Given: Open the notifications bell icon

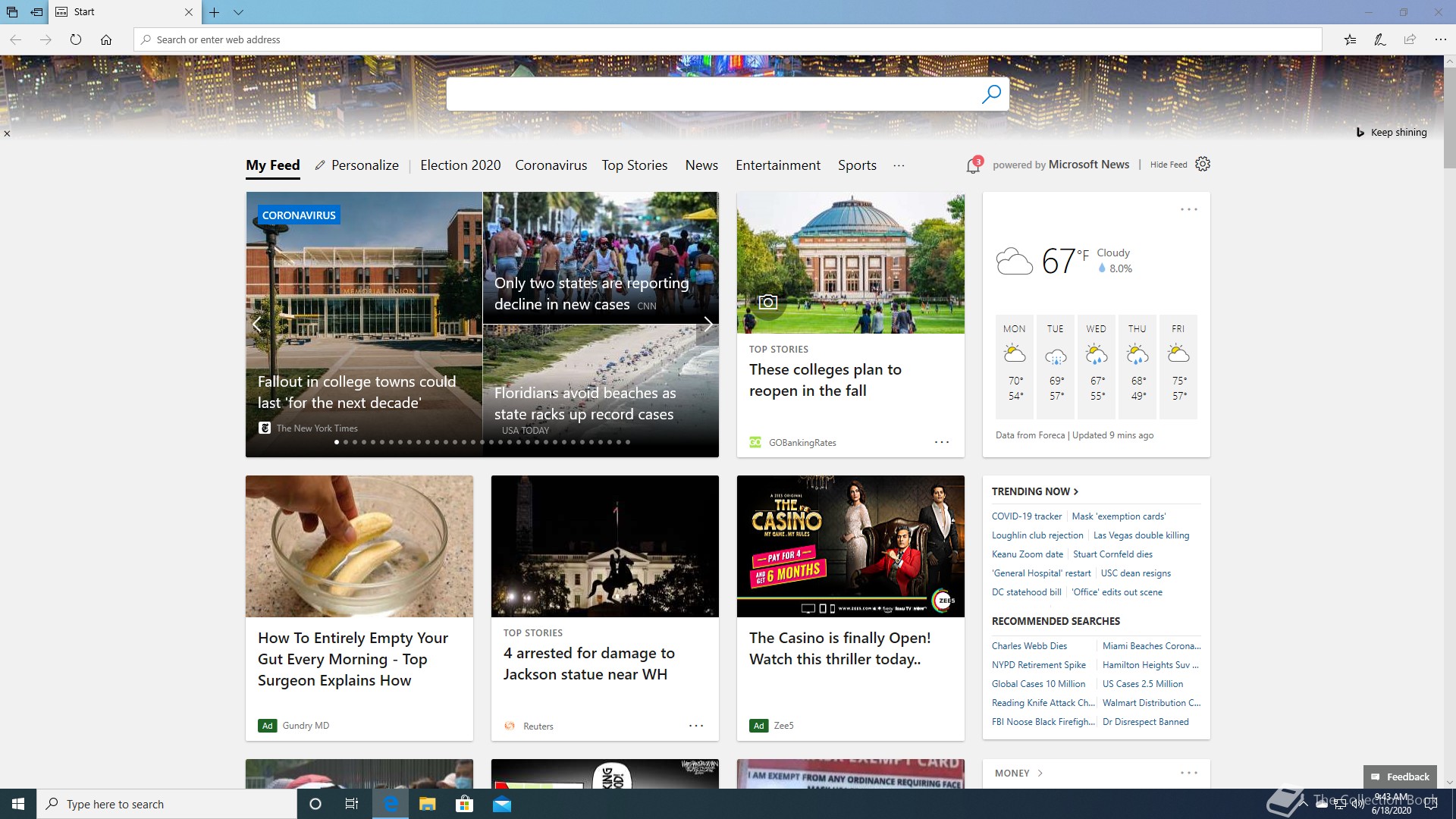Looking at the screenshot, I should tap(974, 165).
